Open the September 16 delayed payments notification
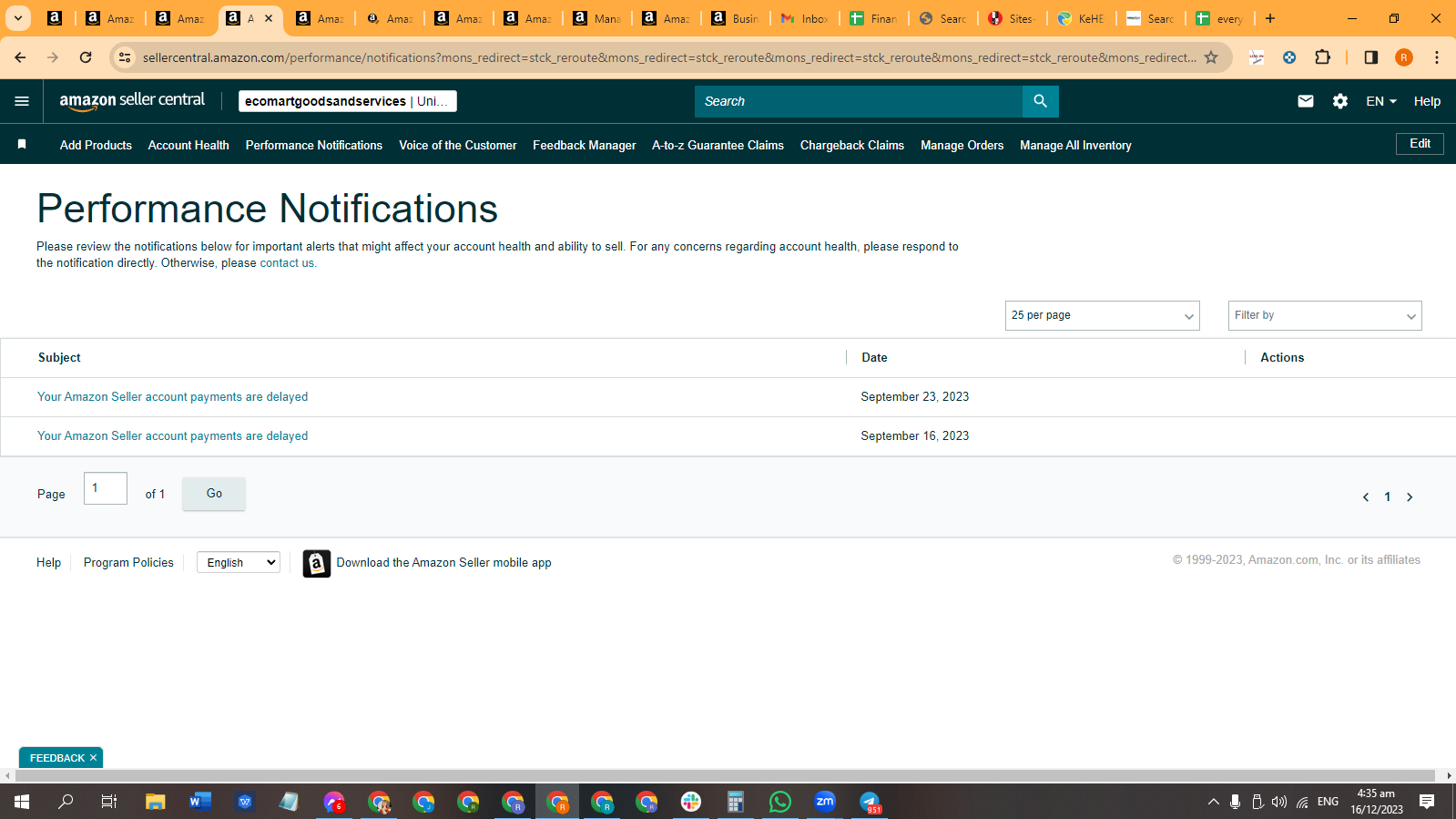1456x819 pixels. point(173,436)
